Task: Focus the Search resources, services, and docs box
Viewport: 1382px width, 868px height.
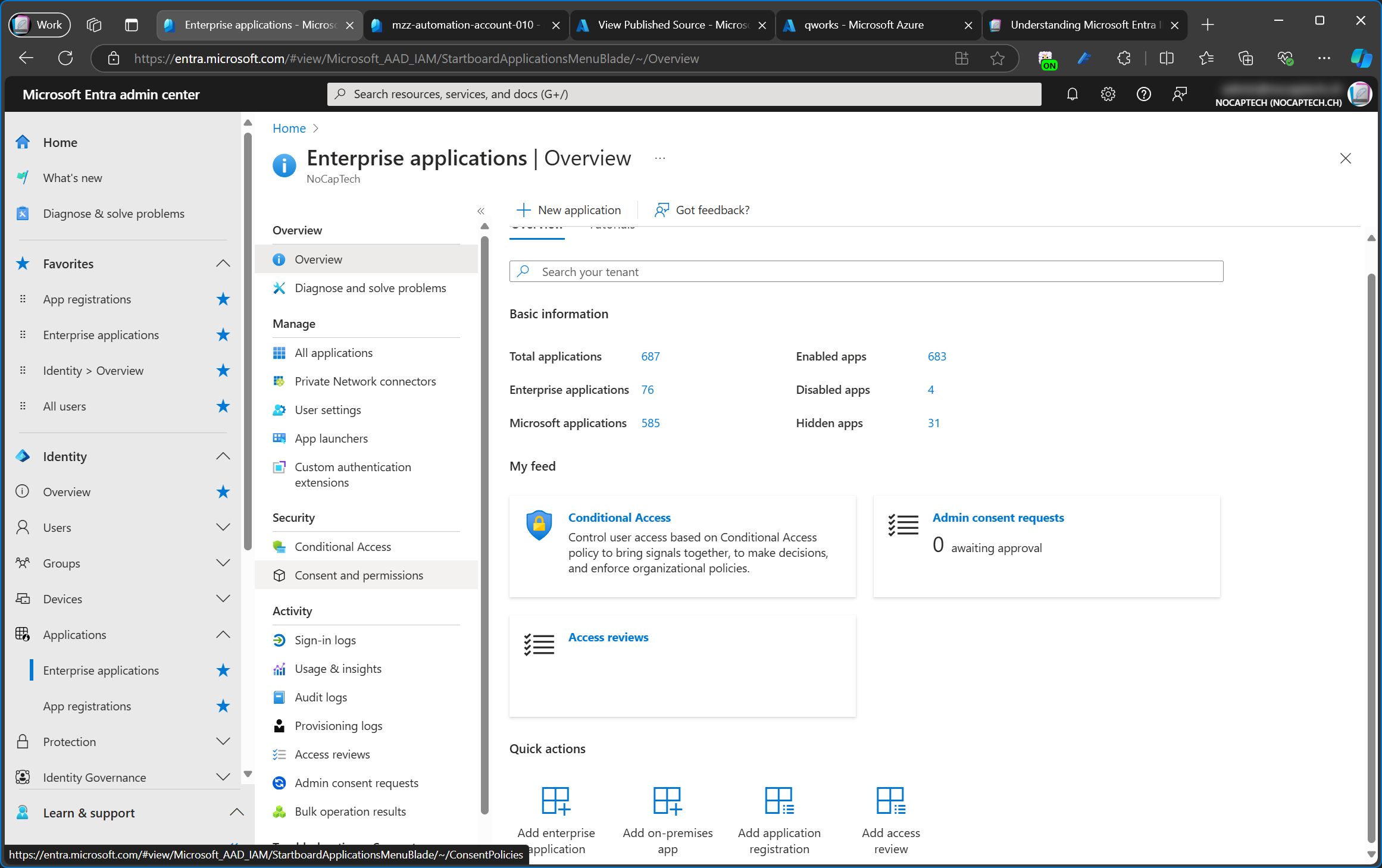Action: point(684,94)
